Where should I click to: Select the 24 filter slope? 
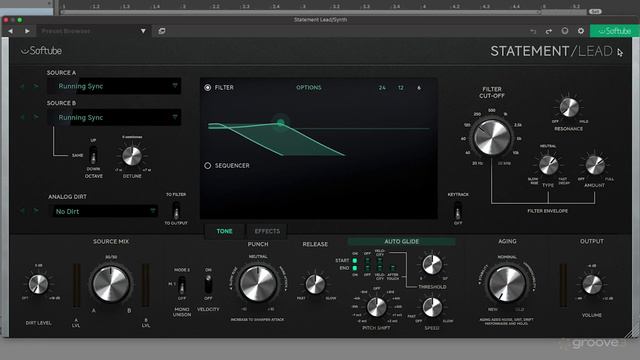click(382, 87)
